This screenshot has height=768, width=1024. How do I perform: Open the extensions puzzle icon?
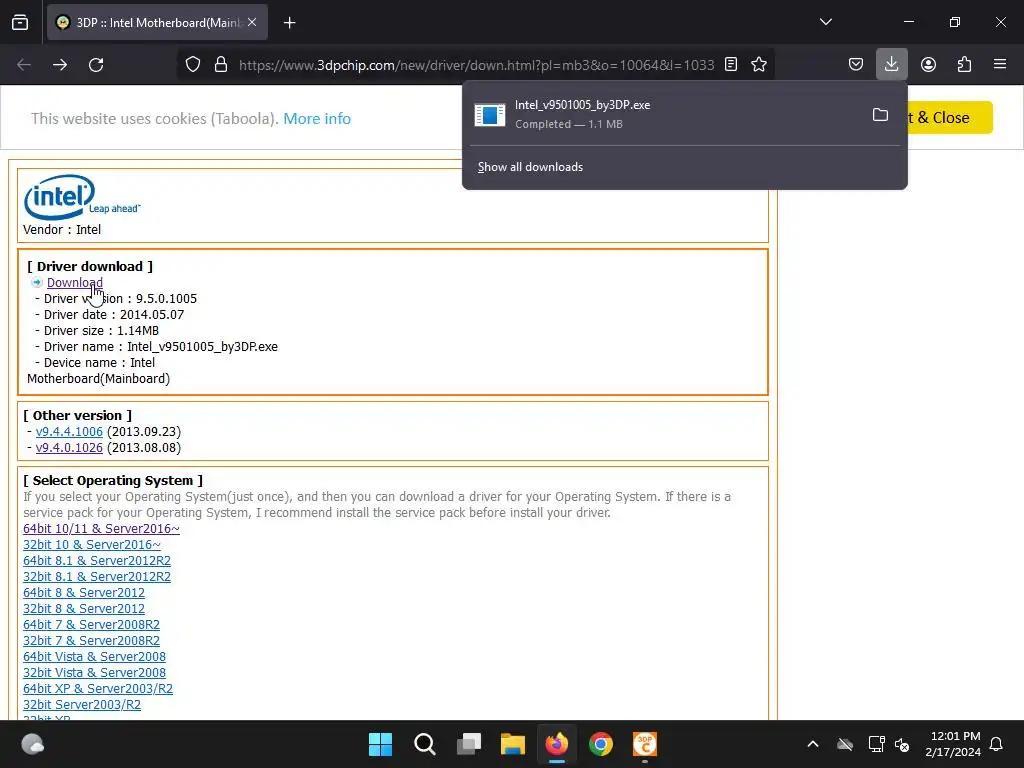(x=964, y=64)
